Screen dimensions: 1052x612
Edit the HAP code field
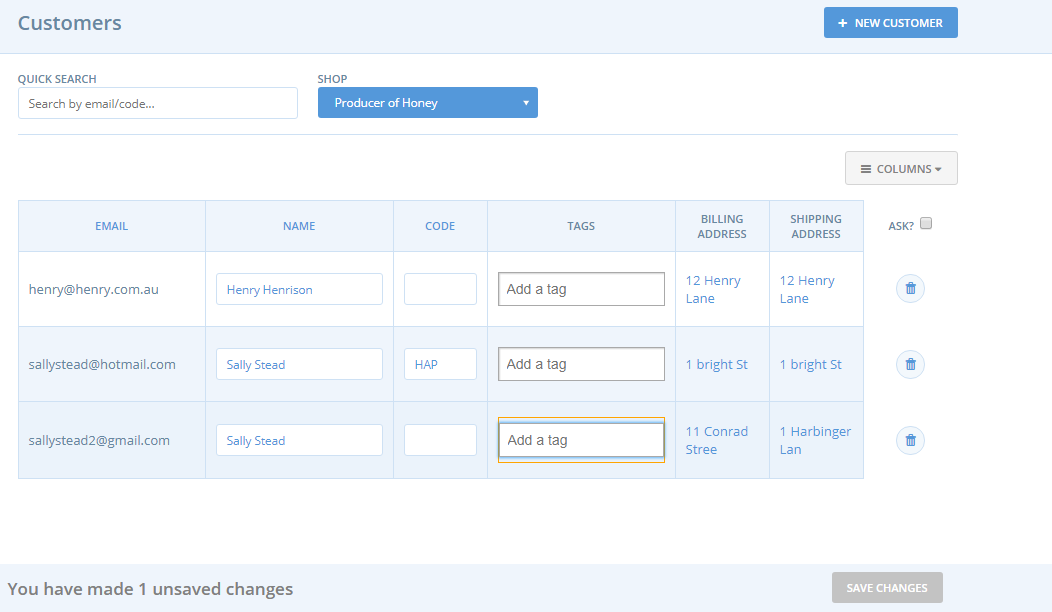(x=440, y=364)
